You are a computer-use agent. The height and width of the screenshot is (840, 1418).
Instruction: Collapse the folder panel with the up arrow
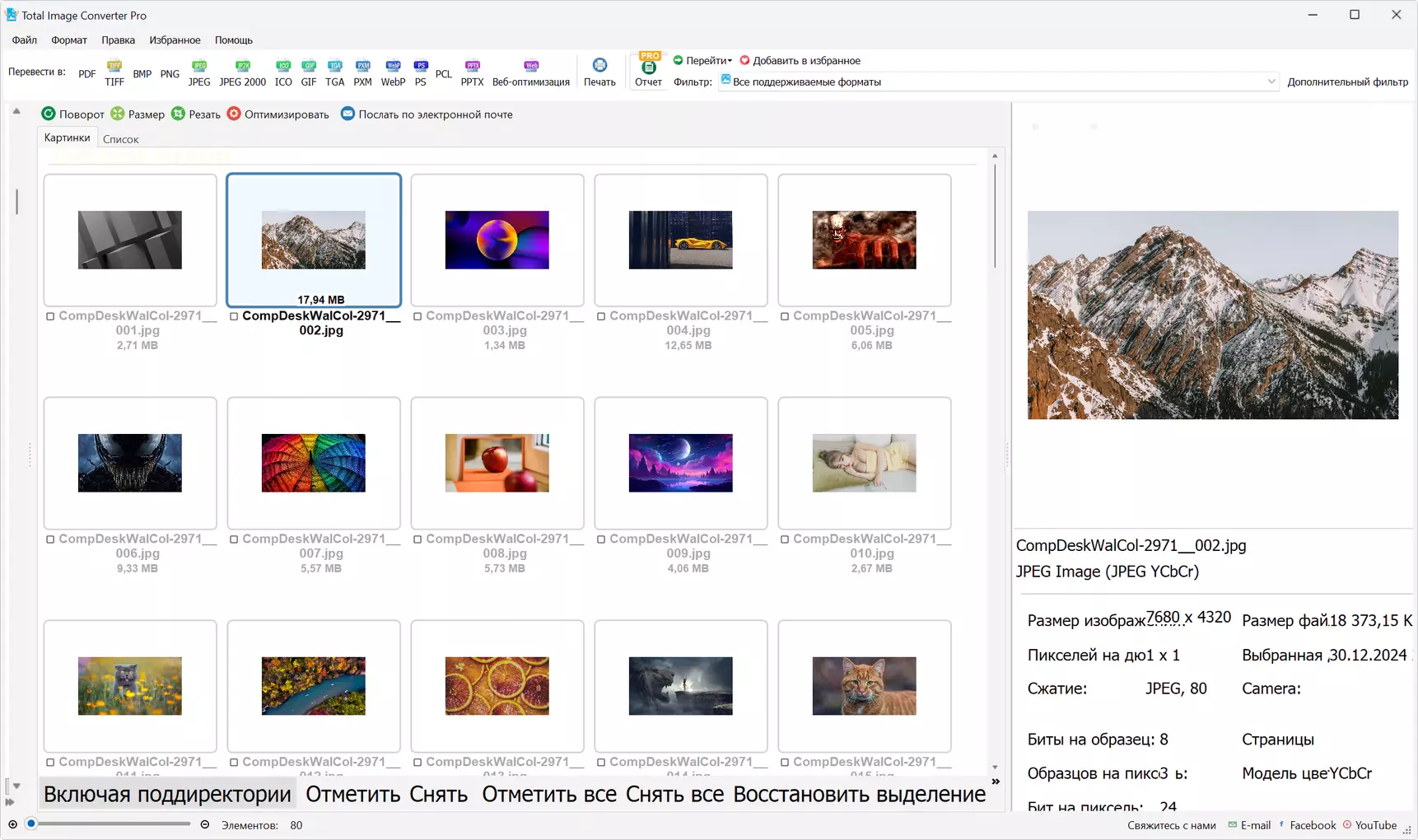point(16,111)
